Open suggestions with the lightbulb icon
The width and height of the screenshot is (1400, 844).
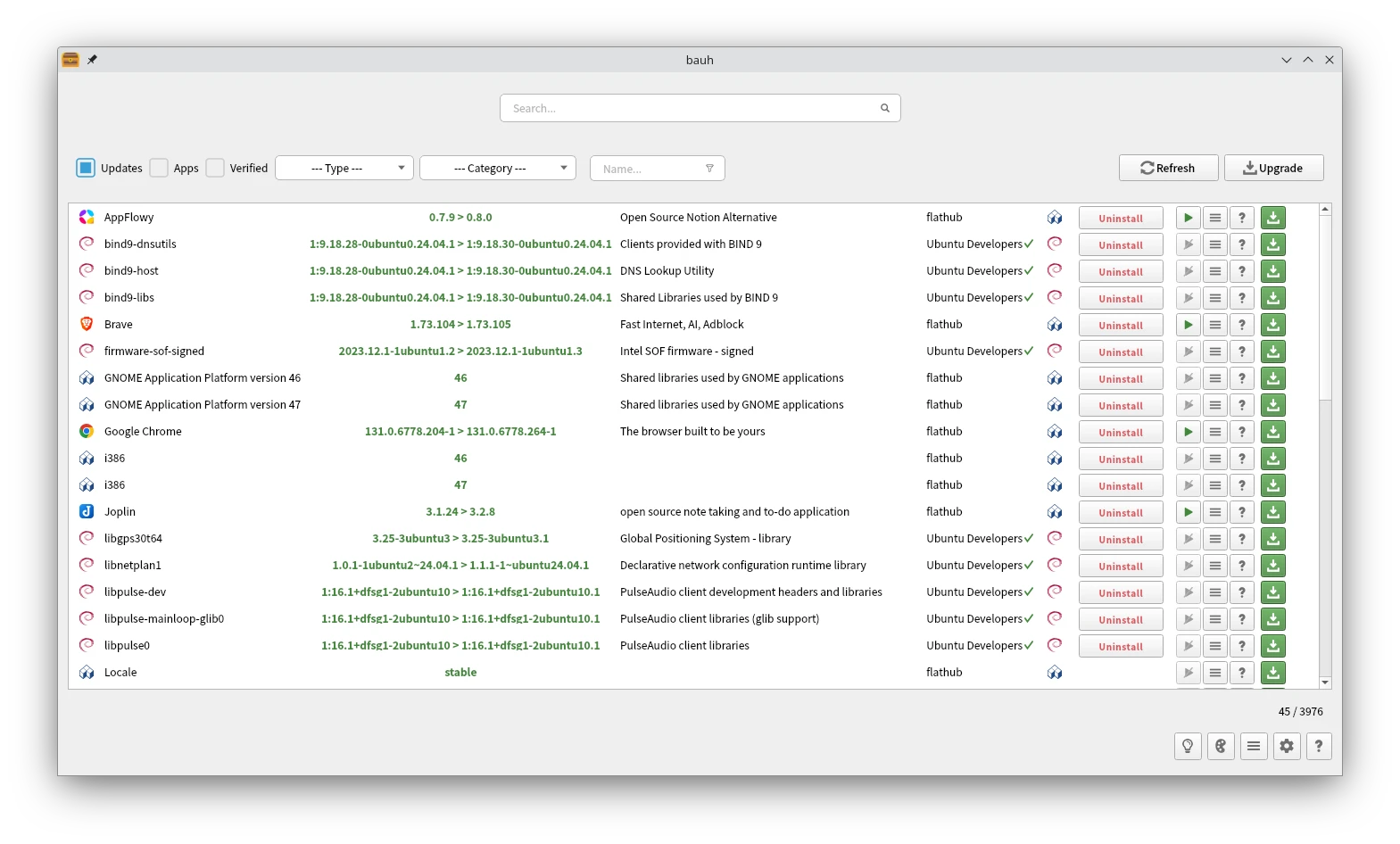1188,746
